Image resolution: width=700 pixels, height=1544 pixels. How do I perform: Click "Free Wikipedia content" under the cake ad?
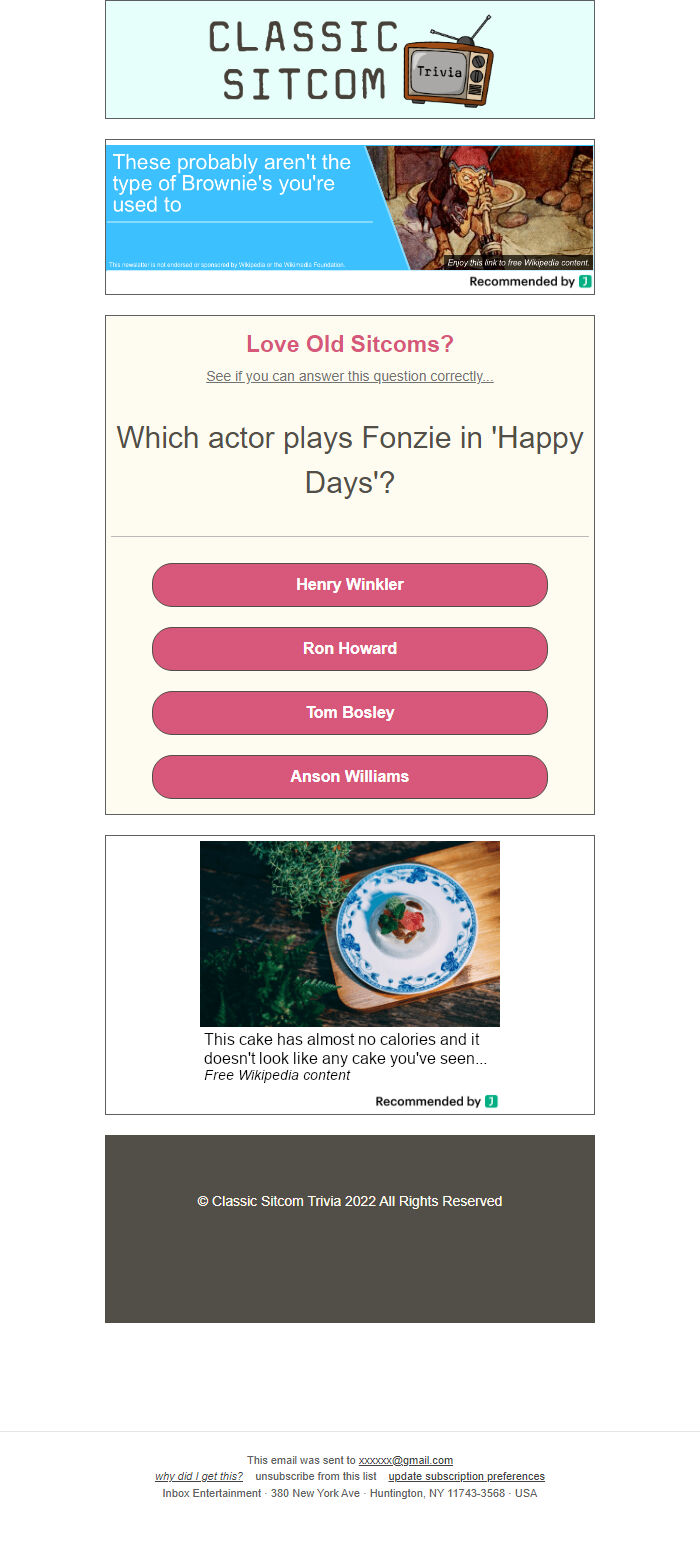pyautogui.click(x=277, y=1076)
